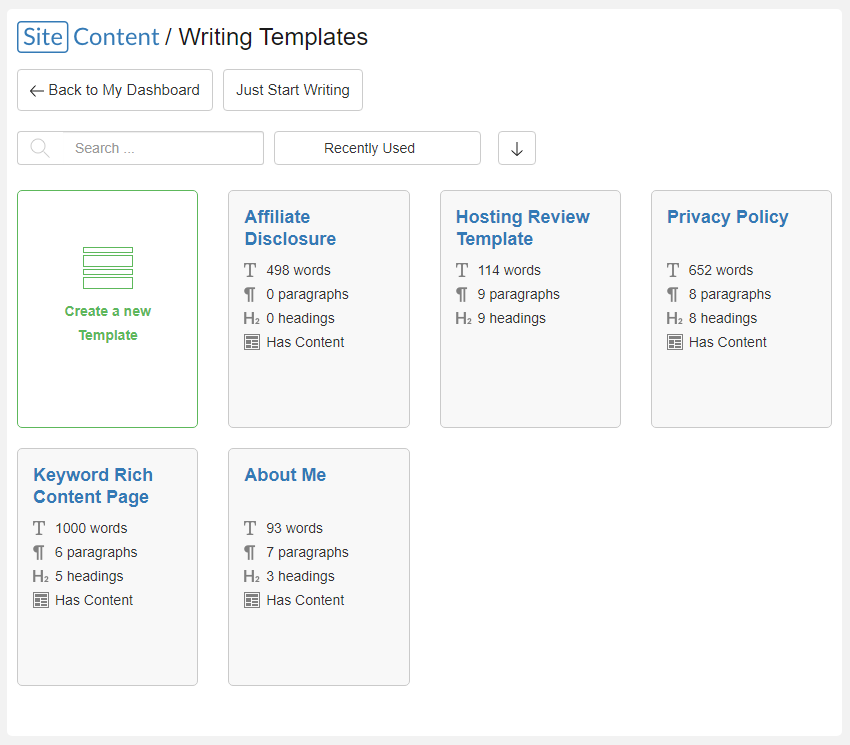Click the H2 icon on Hosting Review Template
The width and height of the screenshot is (850, 745).
coord(463,318)
